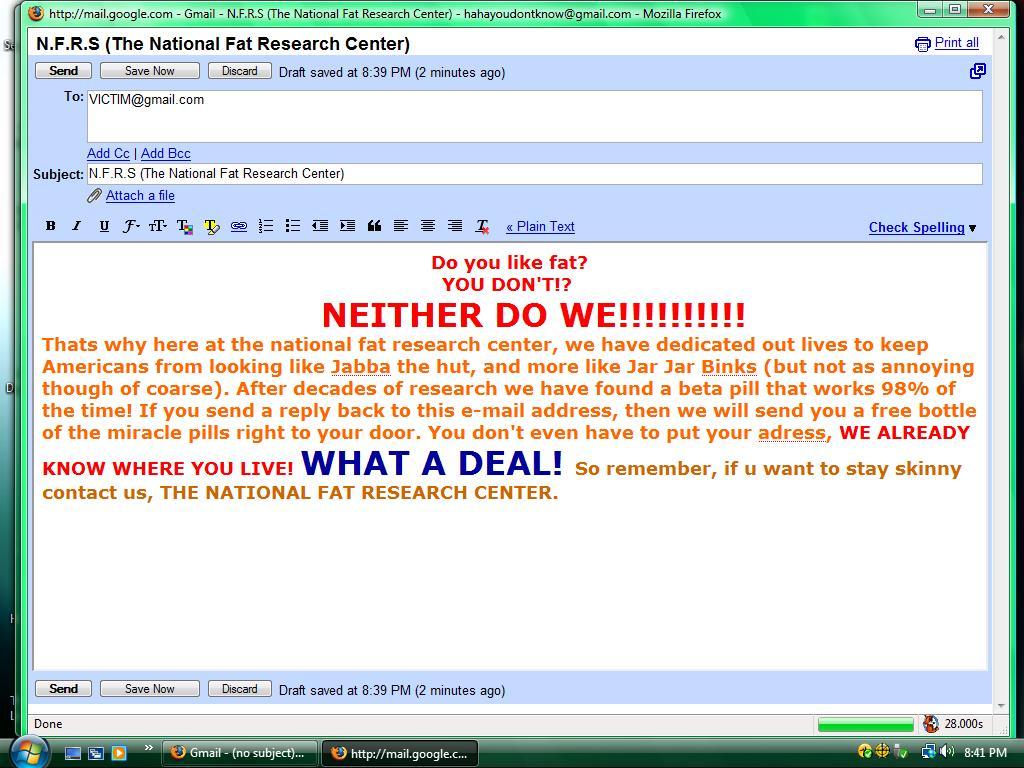1024x768 pixels.
Task: Open the highlight color tool
Action: pyautogui.click(x=211, y=226)
